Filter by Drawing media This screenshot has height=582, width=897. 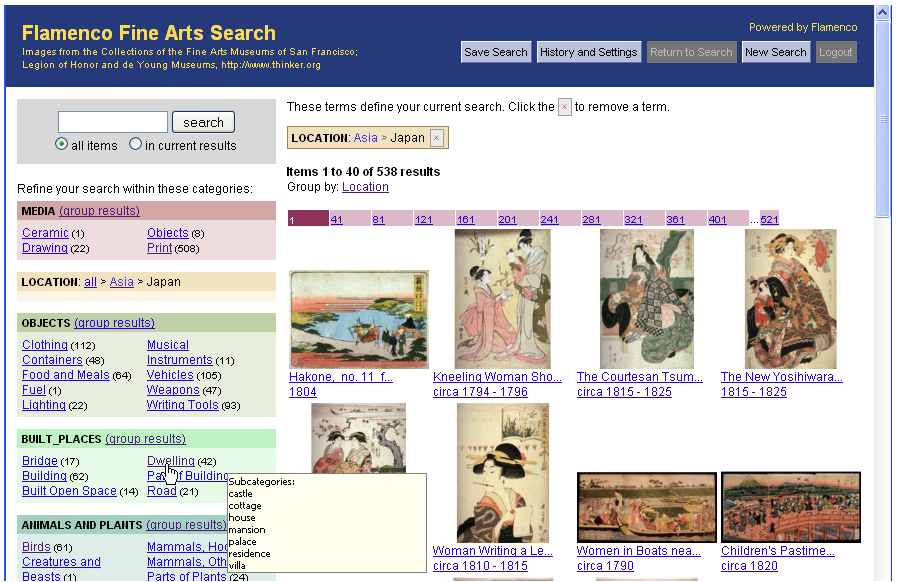click(x=45, y=248)
